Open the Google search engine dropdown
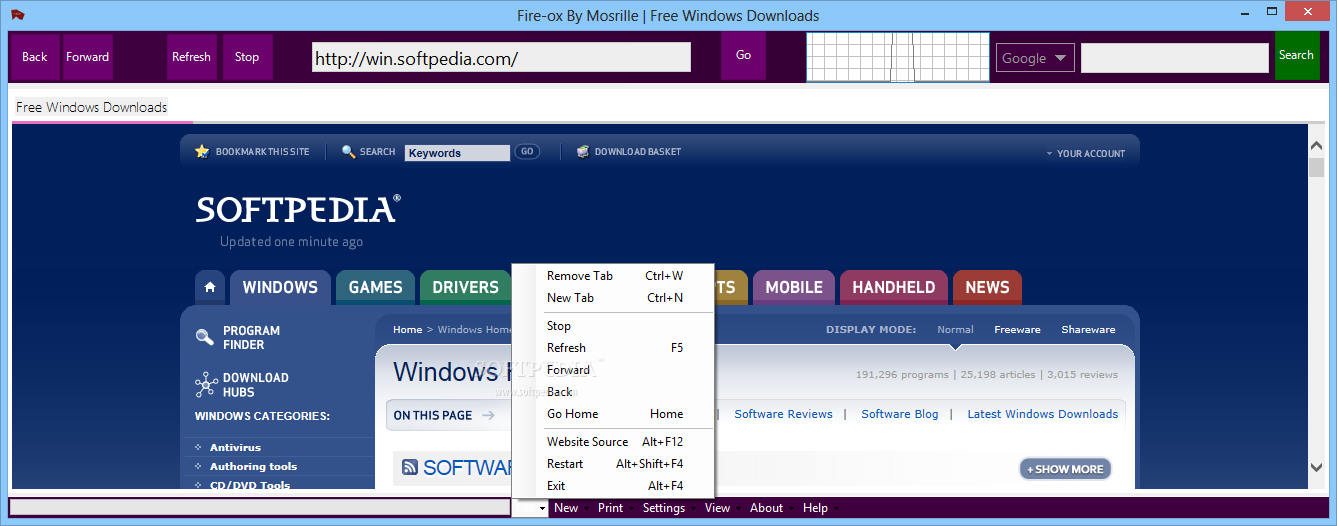The width and height of the screenshot is (1337, 526). pos(1035,58)
